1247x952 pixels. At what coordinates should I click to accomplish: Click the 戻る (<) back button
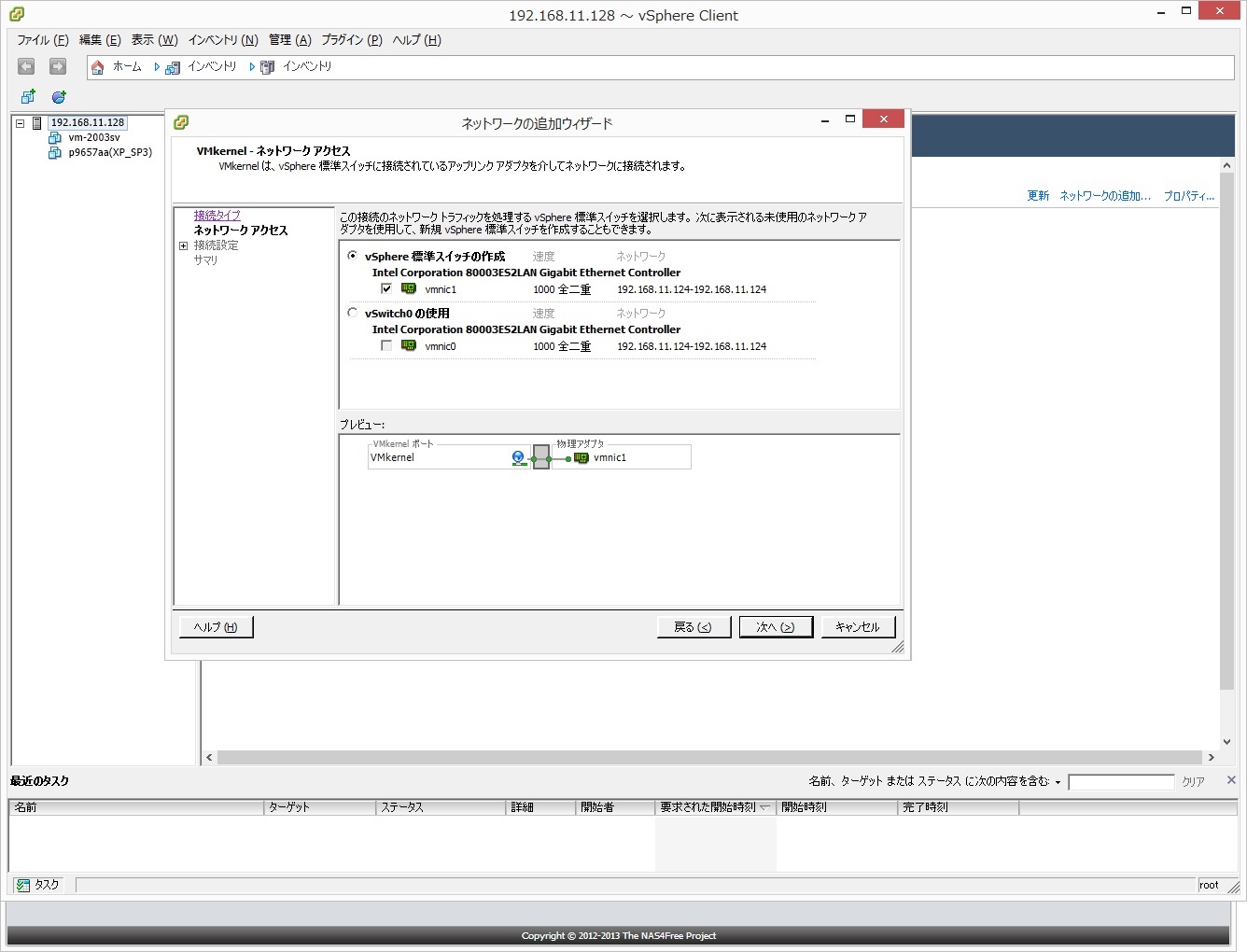tap(694, 627)
